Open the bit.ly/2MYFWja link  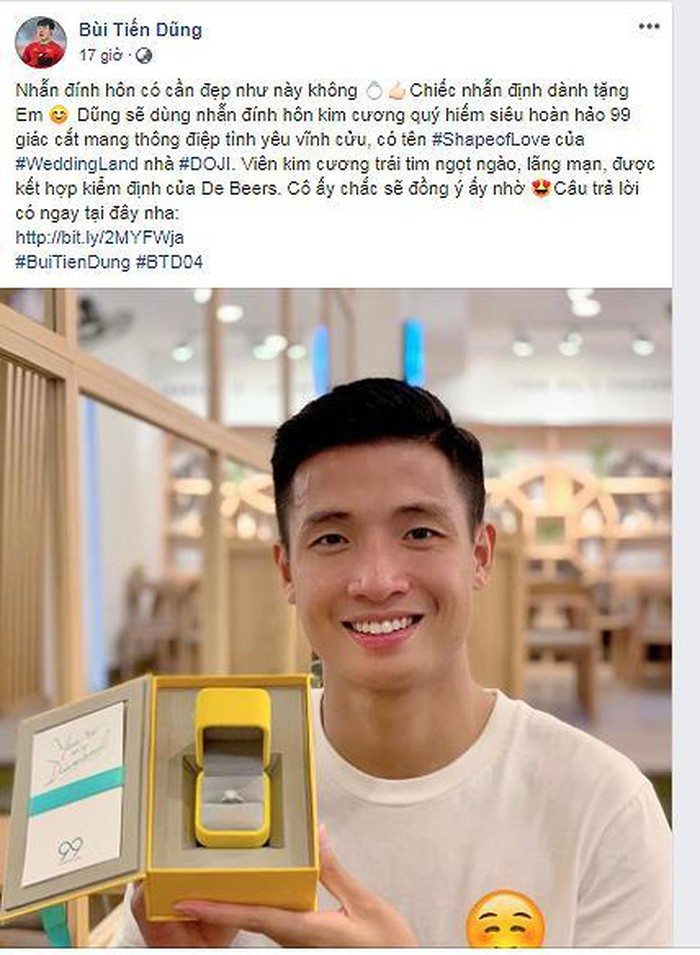pos(99,237)
